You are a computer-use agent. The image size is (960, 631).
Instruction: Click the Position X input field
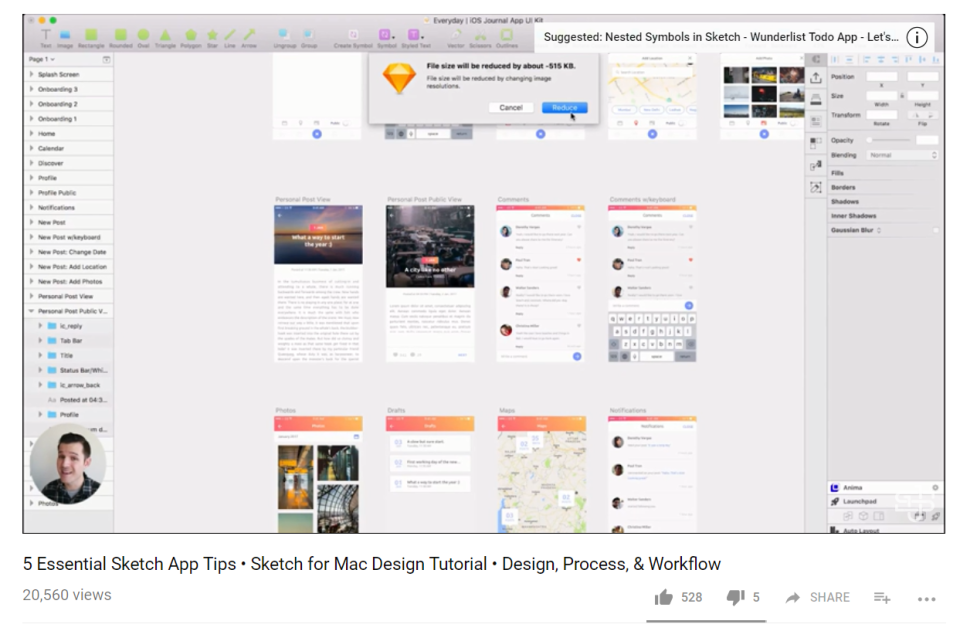click(881, 77)
